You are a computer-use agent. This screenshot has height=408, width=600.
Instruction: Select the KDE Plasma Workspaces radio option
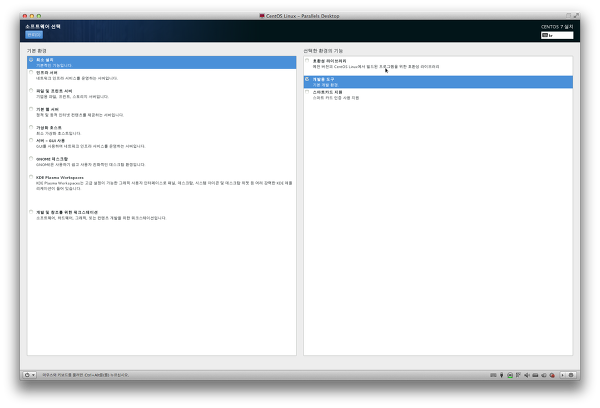[31, 177]
